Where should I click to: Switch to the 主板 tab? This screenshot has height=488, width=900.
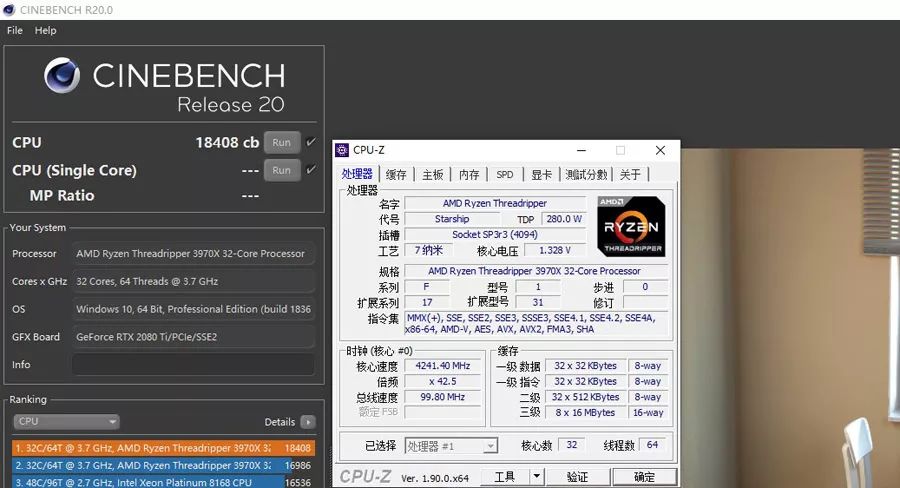tap(432, 174)
